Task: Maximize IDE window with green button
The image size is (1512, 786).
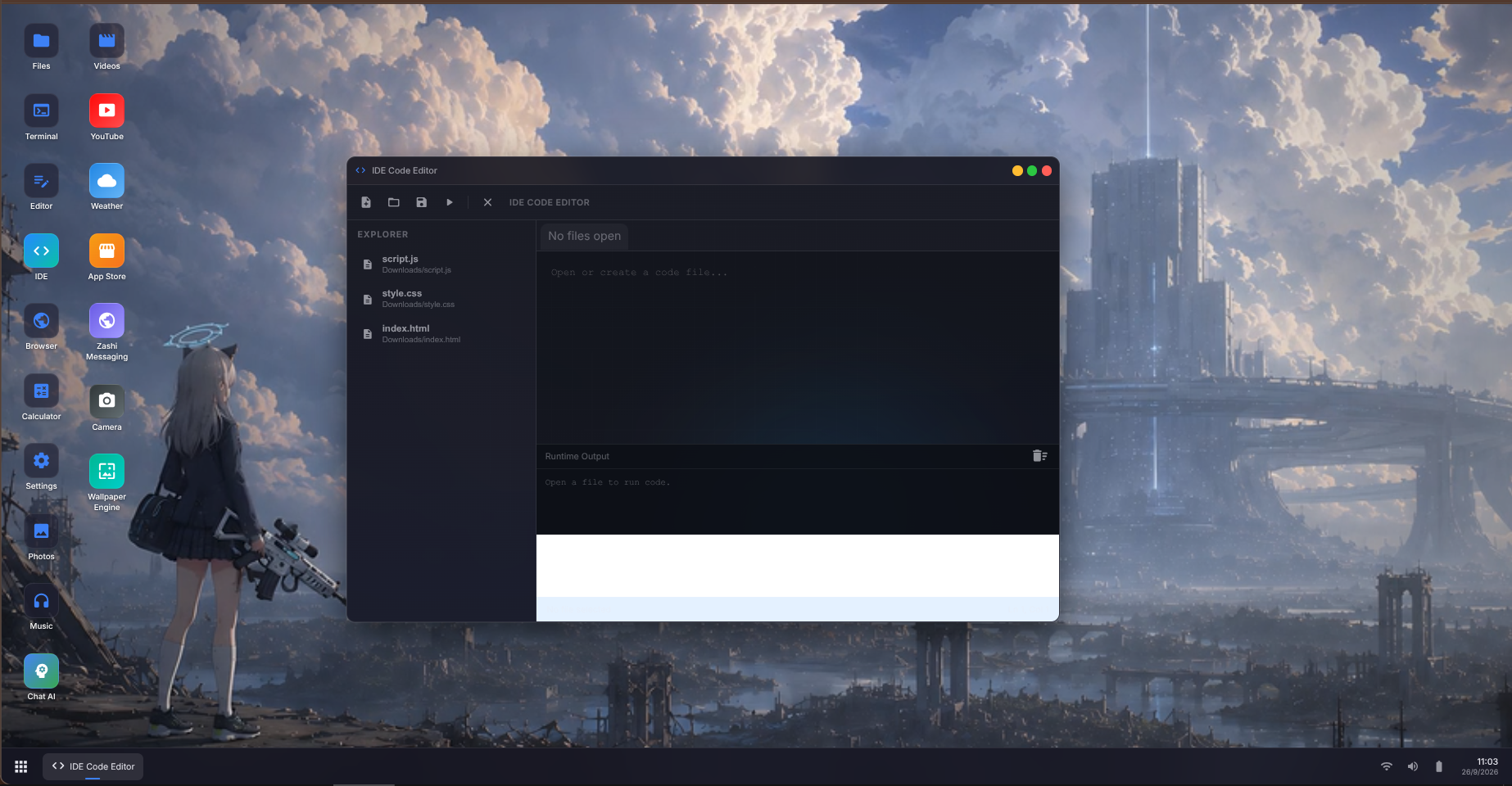Action: [1032, 170]
